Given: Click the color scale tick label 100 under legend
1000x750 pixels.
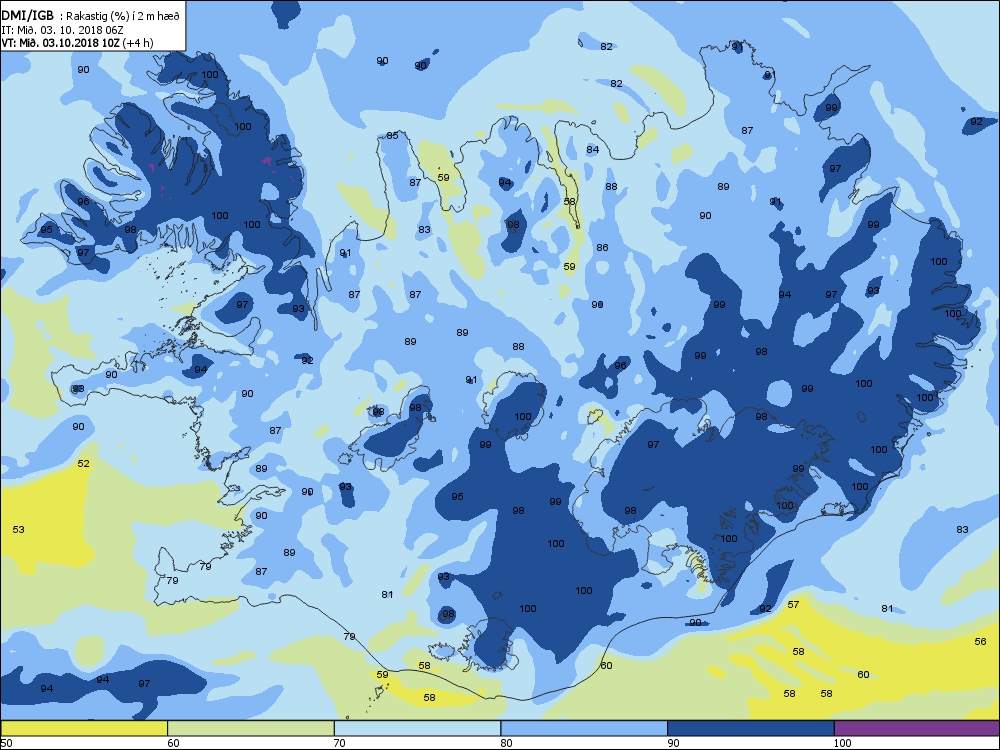Looking at the screenshot, I should (x=842, y=743).
